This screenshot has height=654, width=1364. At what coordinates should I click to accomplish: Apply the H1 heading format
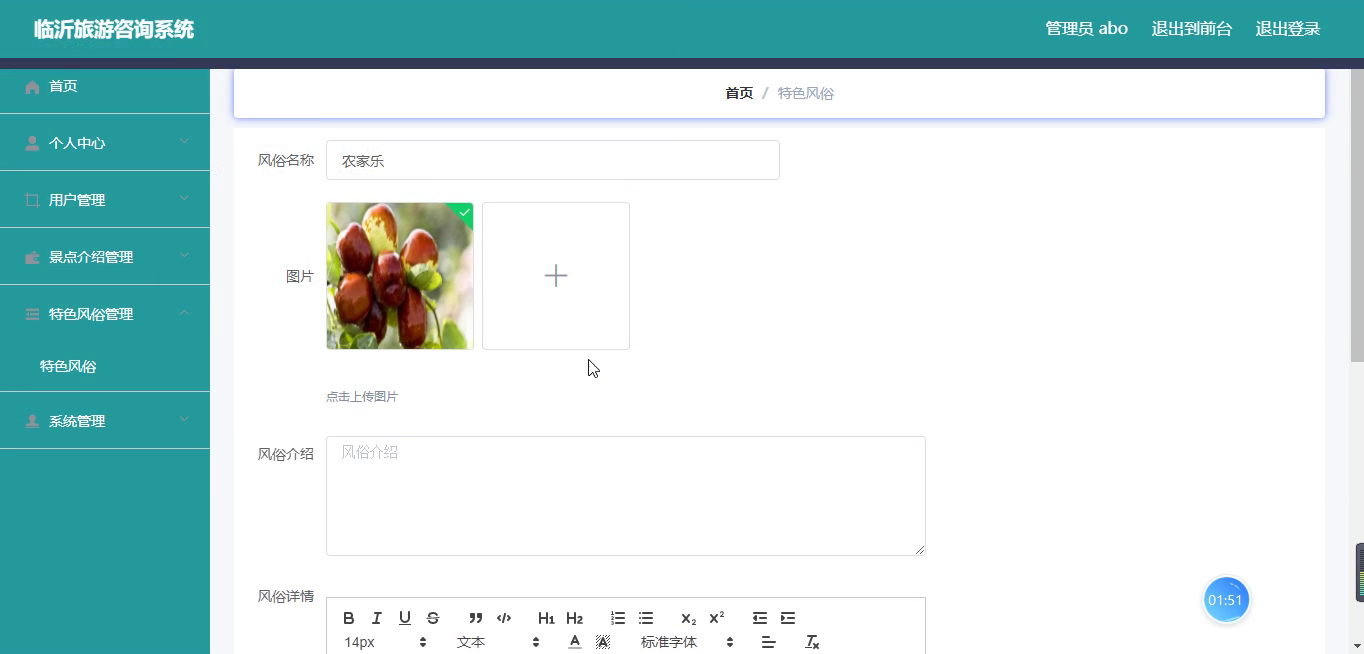[x=546, y=618]
